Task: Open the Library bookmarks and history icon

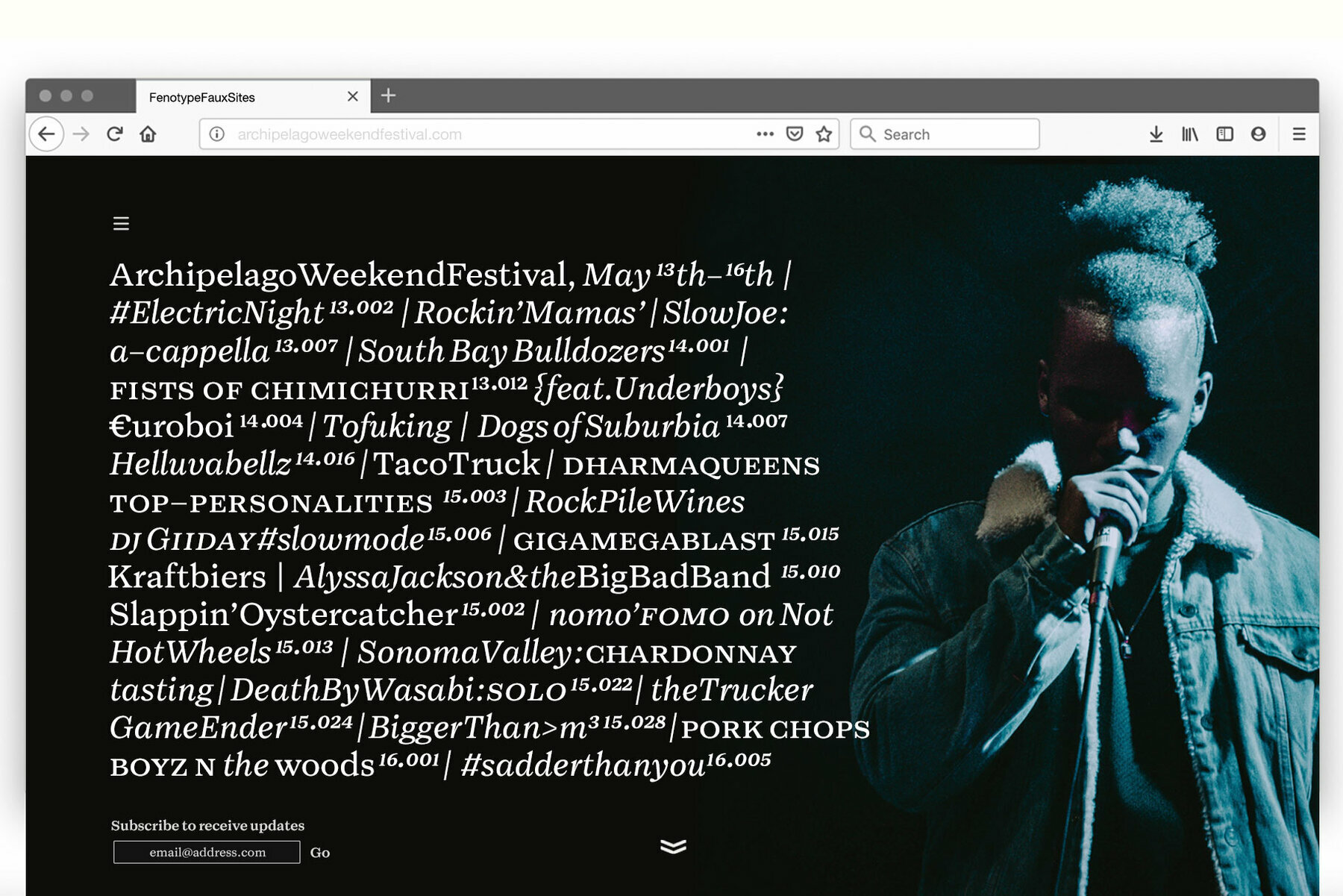Action: [1189, 134]
